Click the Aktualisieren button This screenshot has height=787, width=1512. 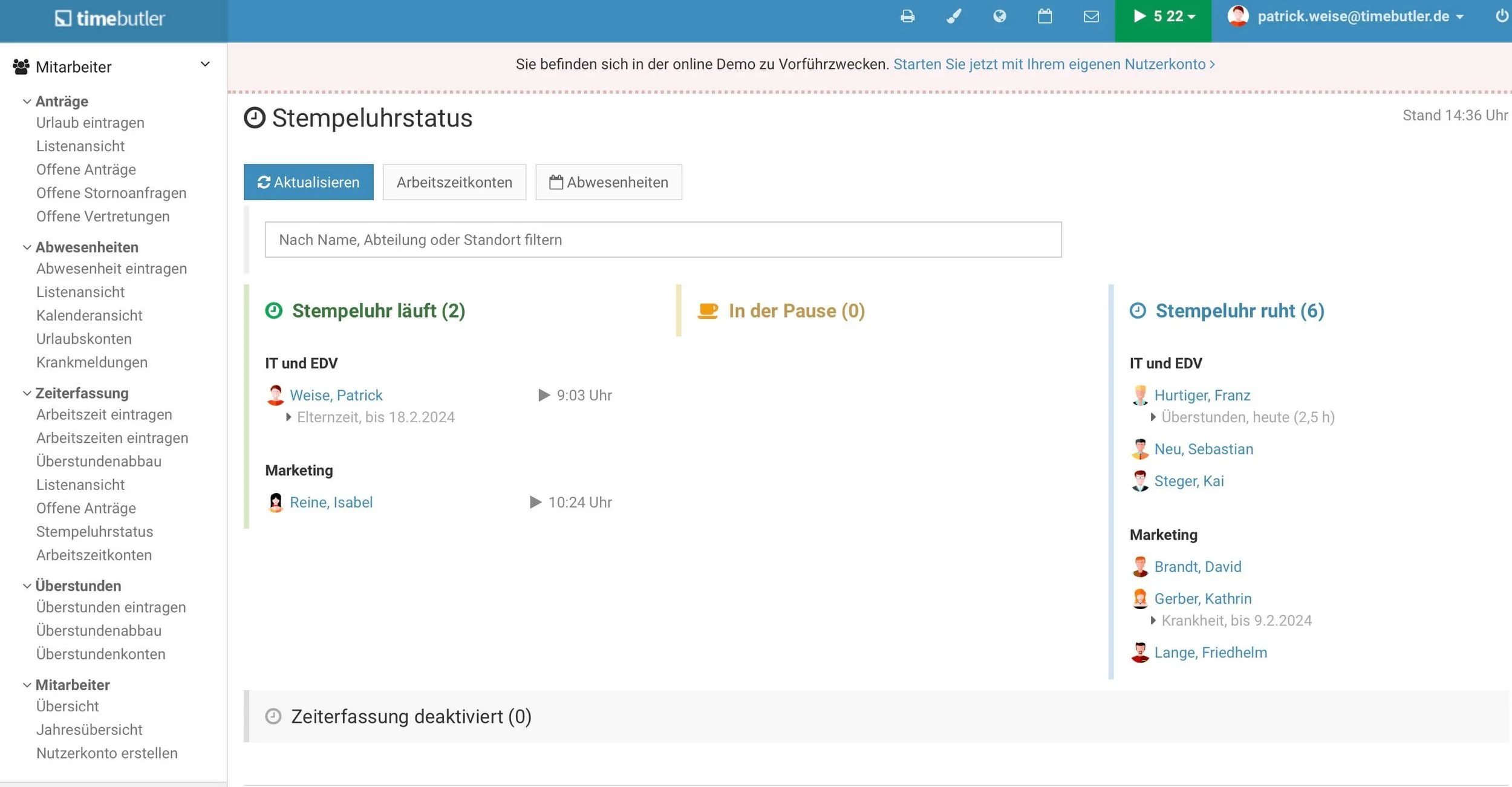coord(308,182)
